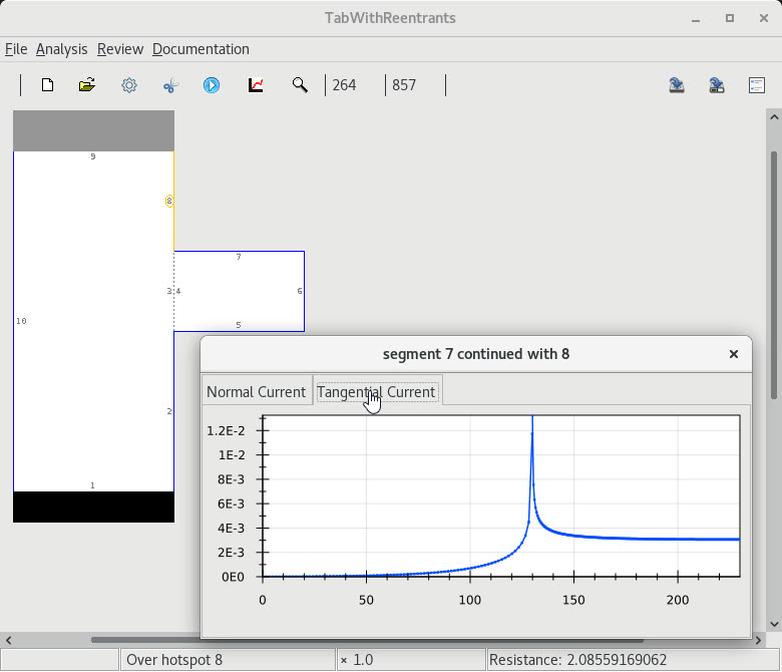
Task: Open a file with the folder icon
Action: (87, 85)
